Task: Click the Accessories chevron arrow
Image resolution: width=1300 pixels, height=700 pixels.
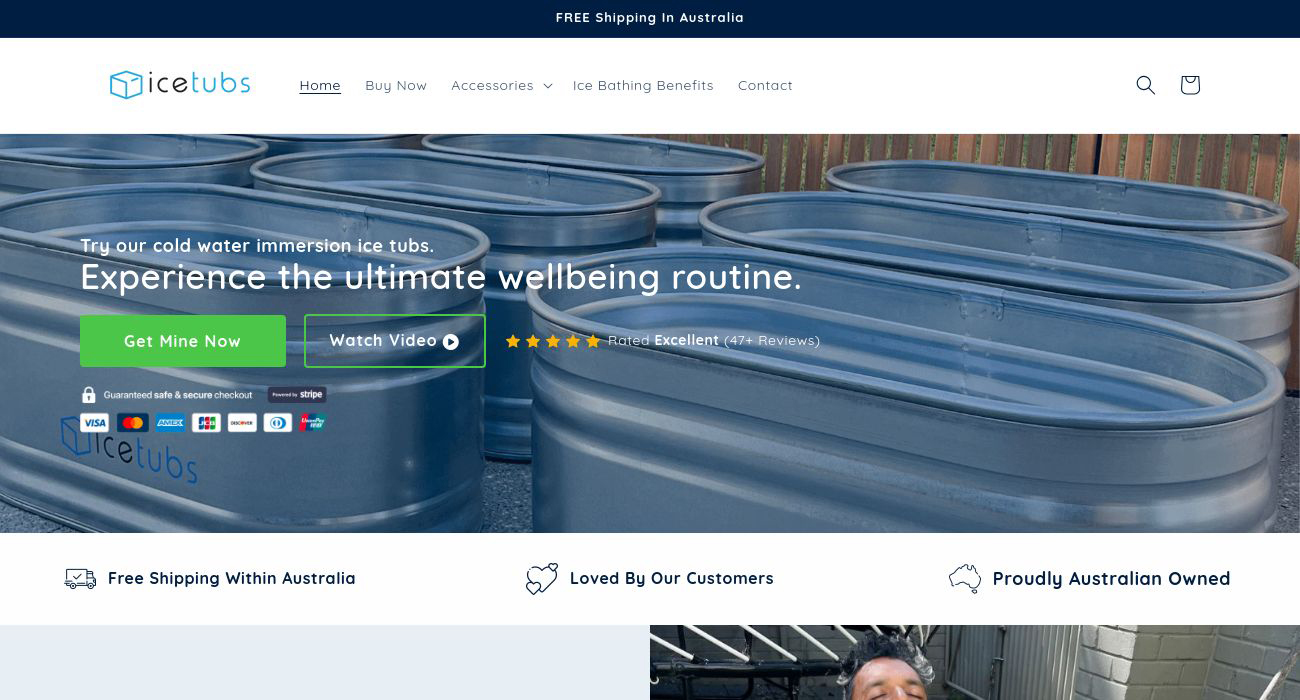Action: point(547,86)
